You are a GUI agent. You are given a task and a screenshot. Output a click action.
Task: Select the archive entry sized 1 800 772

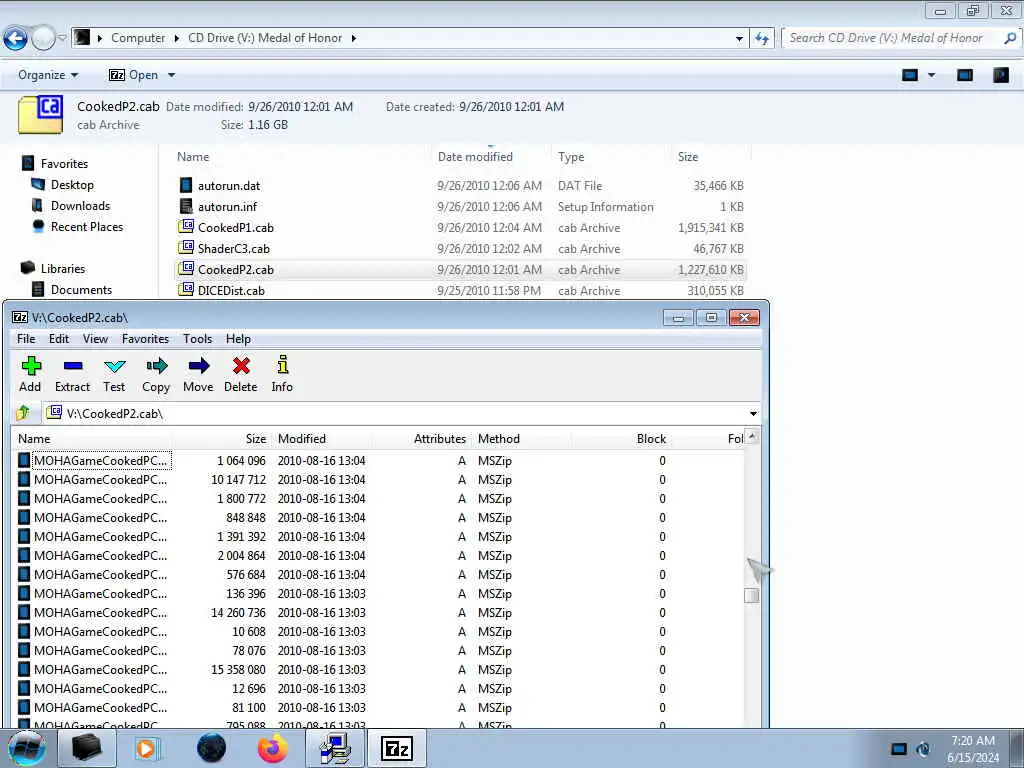(x=377, y=498)
